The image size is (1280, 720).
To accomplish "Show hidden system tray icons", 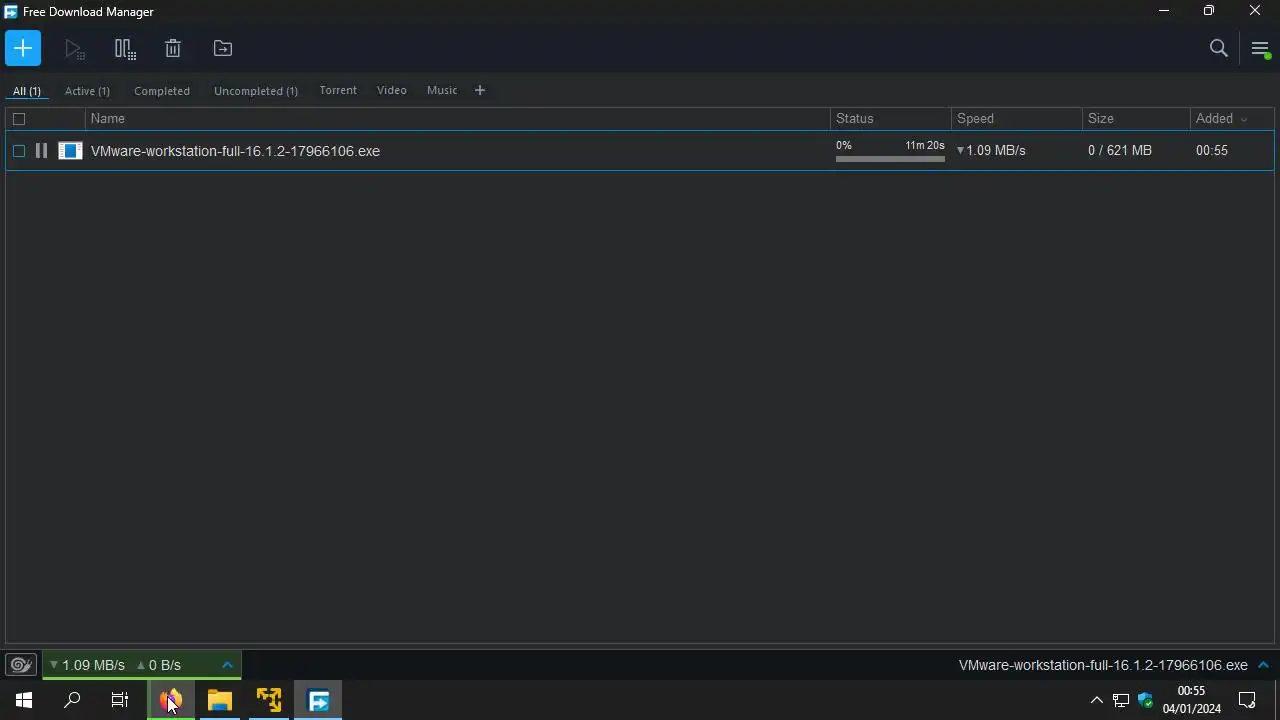I will (1096, 700).
